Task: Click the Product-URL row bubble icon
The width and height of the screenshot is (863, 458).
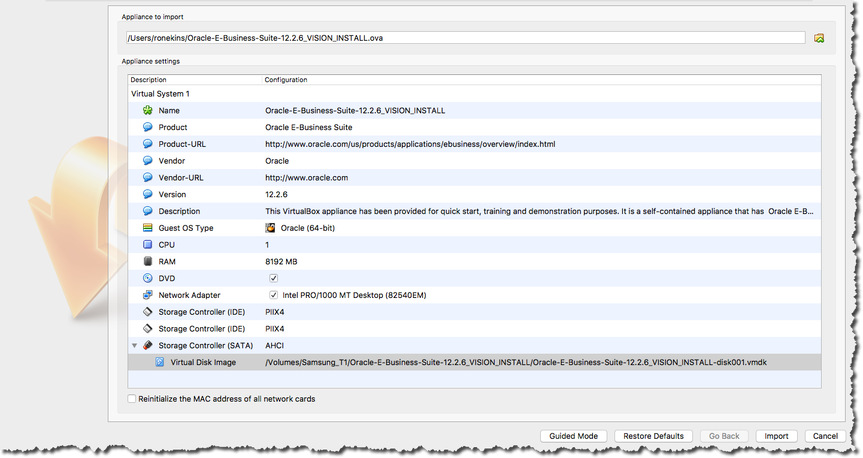Action: click(x=148, y=144)
